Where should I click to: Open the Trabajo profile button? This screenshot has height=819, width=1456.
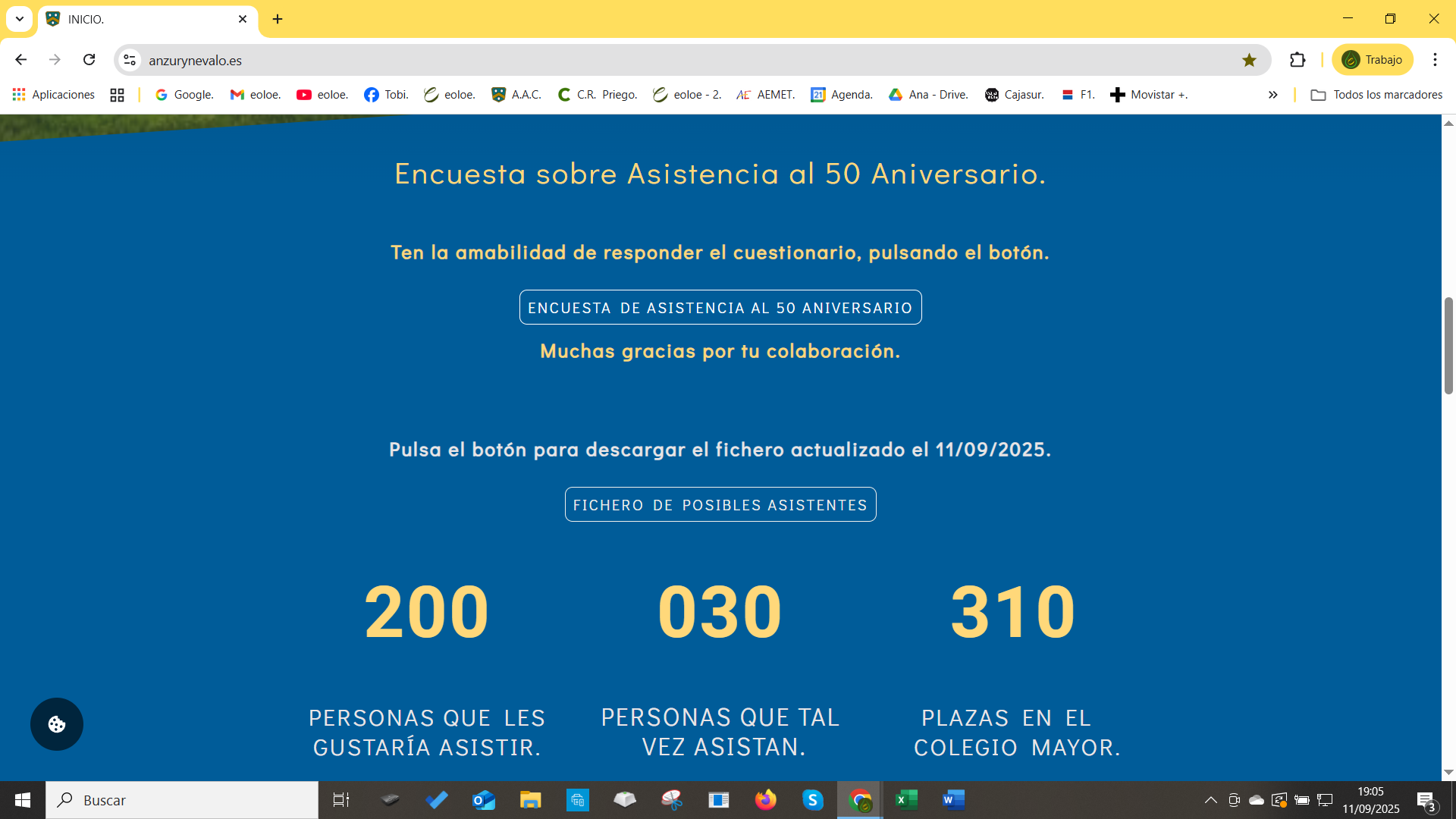pyautogui.click(x=1372, y=60)
